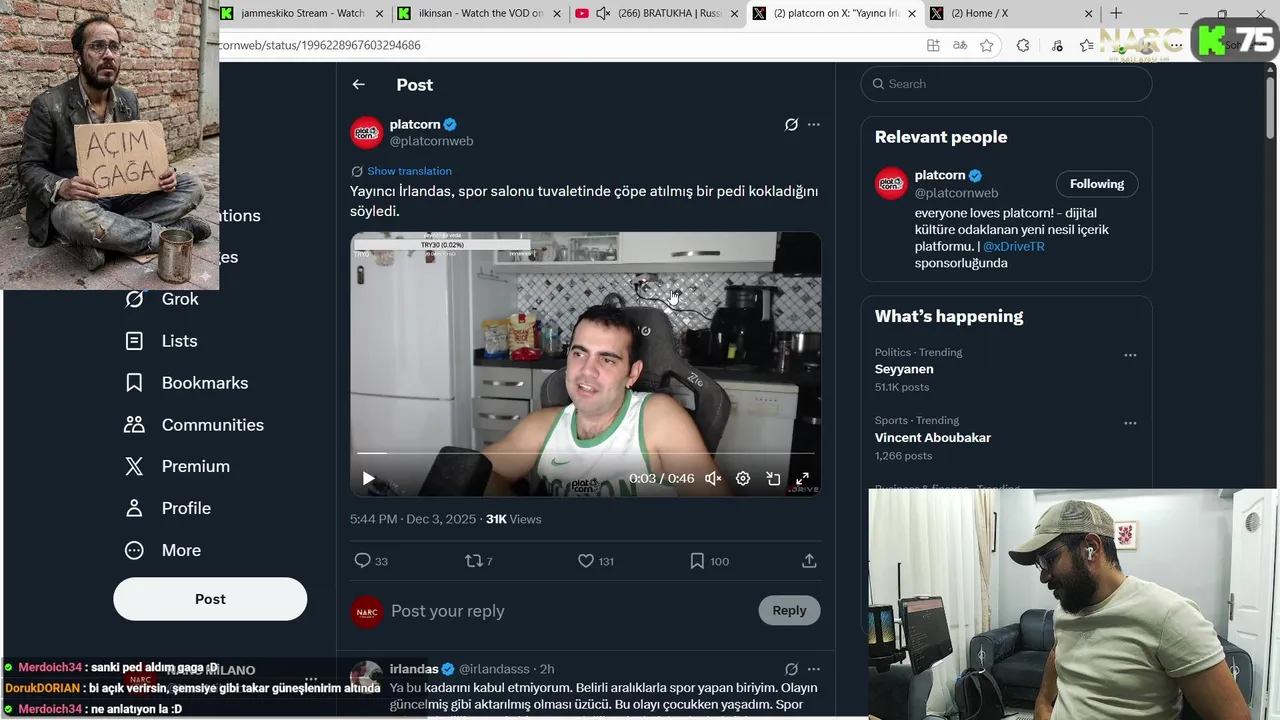
Task: Unmute the video with speaker icon
Action: (713, 479)
